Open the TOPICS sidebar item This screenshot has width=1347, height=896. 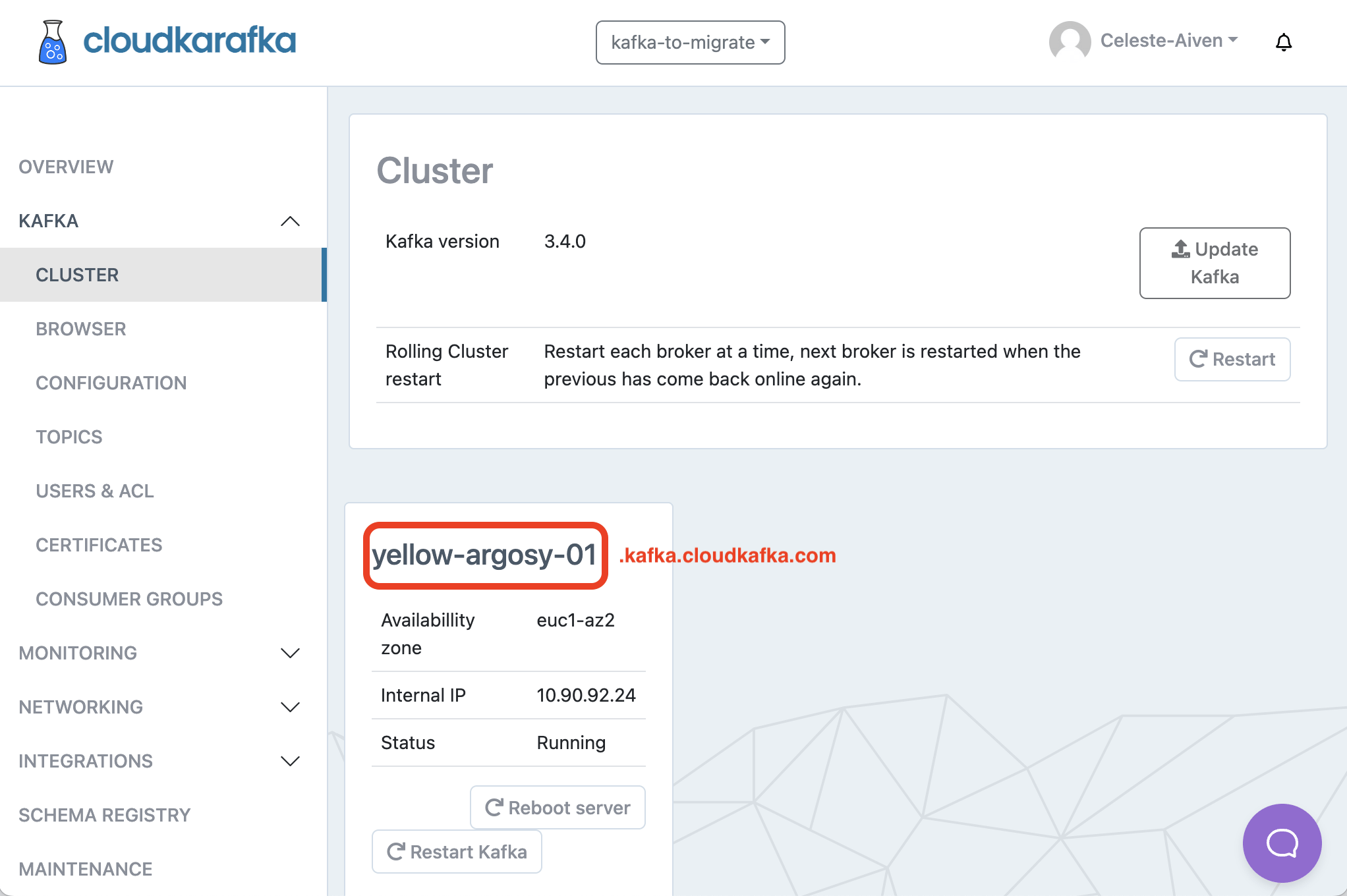[69, 437]
